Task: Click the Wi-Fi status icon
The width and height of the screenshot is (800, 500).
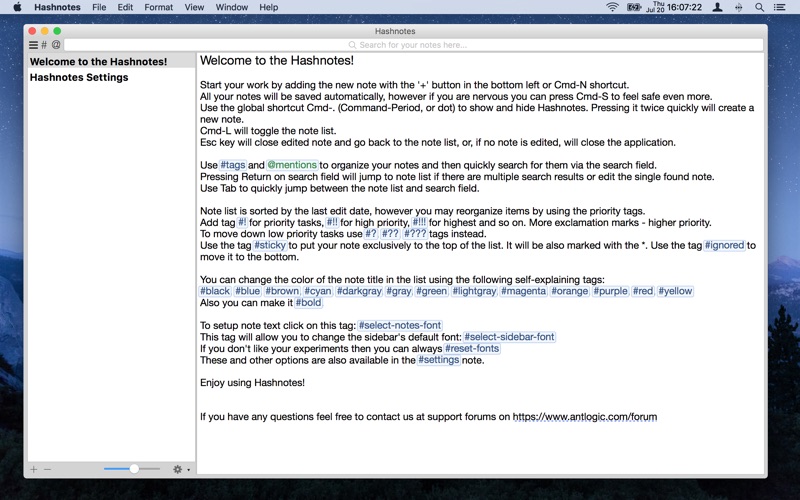Action: 612,7
